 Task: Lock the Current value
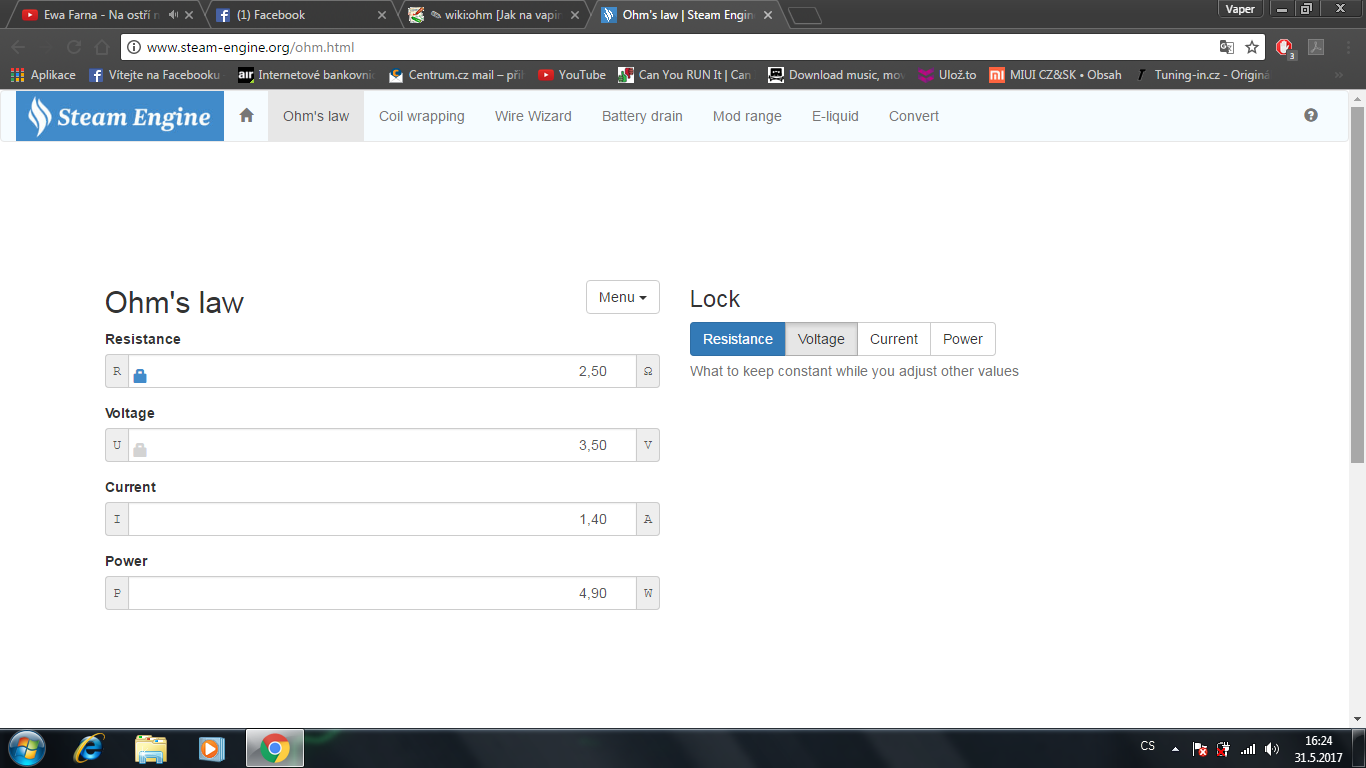point(893,339)
